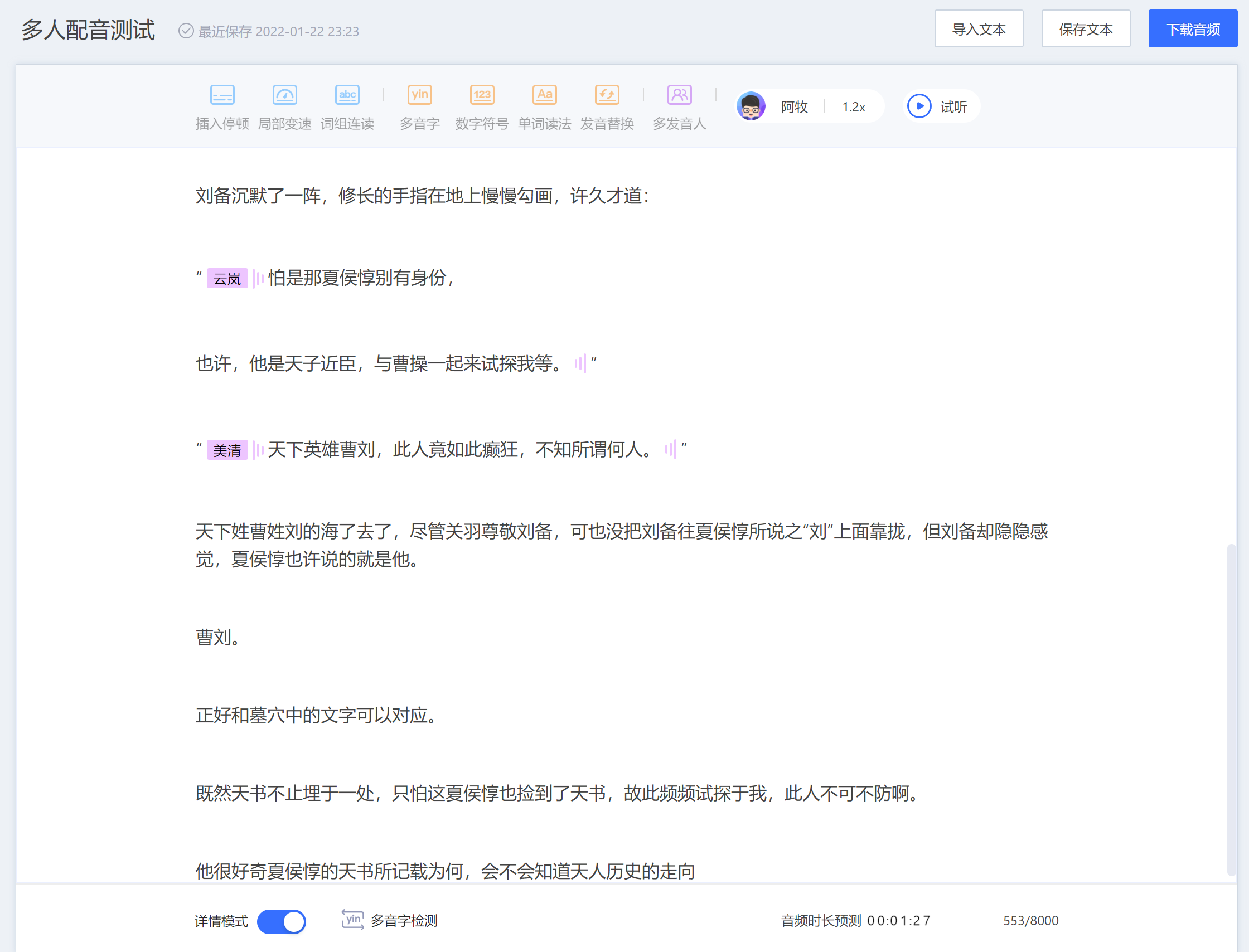Click the 最近保存 timestamp text
Image resolution: width=1249 pixels, height=952 pixels.
(278, 31)
